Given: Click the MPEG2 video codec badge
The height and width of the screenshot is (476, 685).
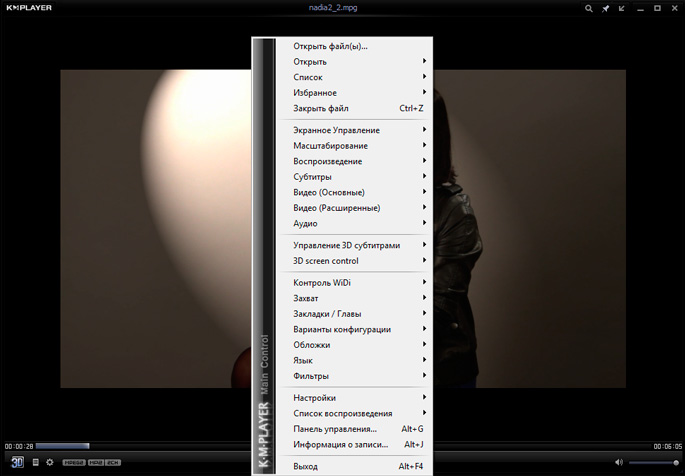Looking at the screenshot, I should click(74, 462).
